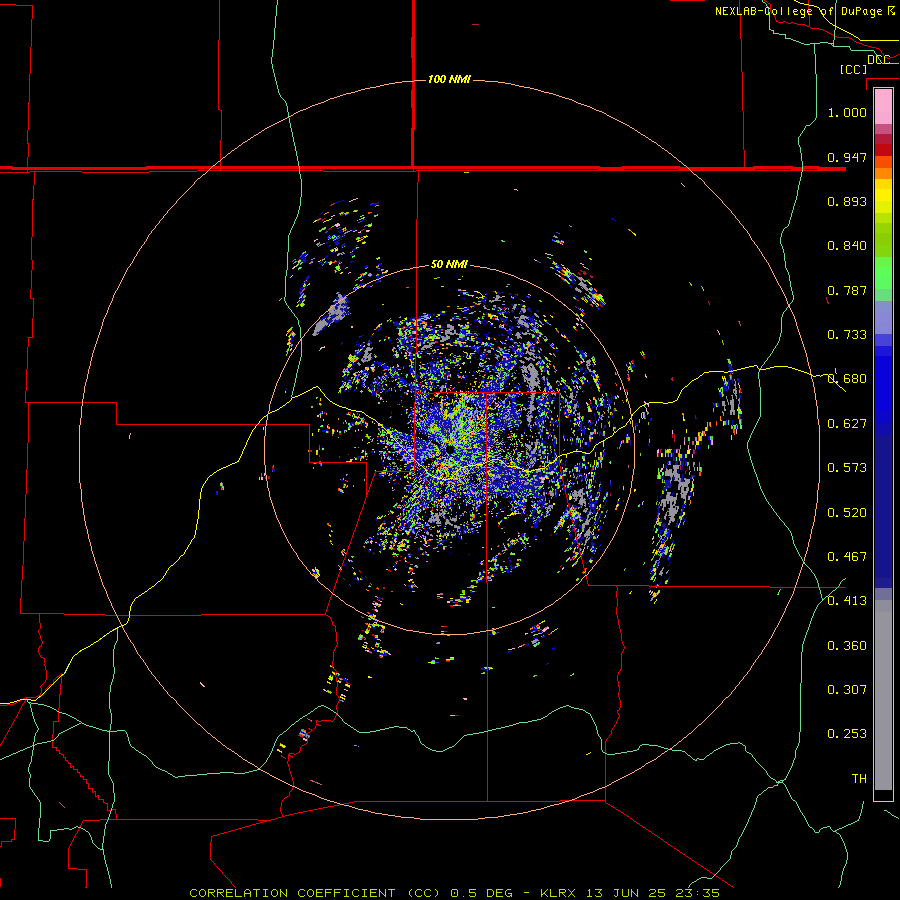The width and height of the screenshot is (900, 900).
Task: Click the TH threshold label on scale
Action: tap(859, 779)
